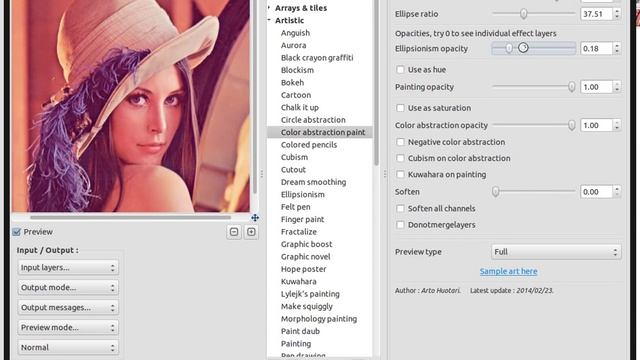Screen dimensions: 640x360
Task: Enable the Use as saturation checkbox
Action: tap(400, 108)
